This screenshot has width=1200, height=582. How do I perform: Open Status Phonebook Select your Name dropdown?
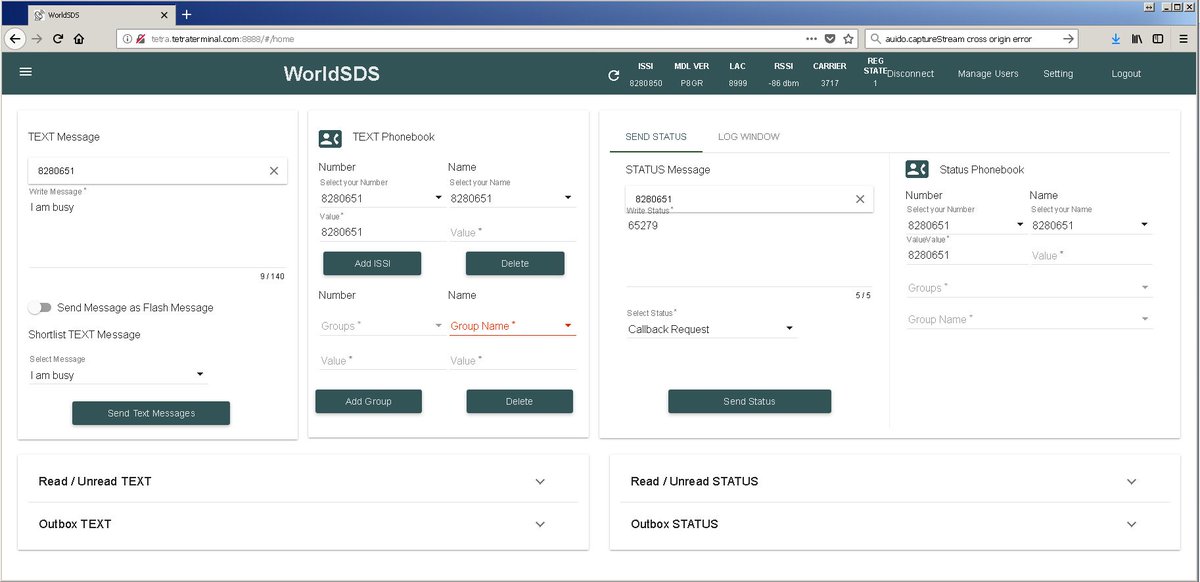click(x=1090, y=225)
